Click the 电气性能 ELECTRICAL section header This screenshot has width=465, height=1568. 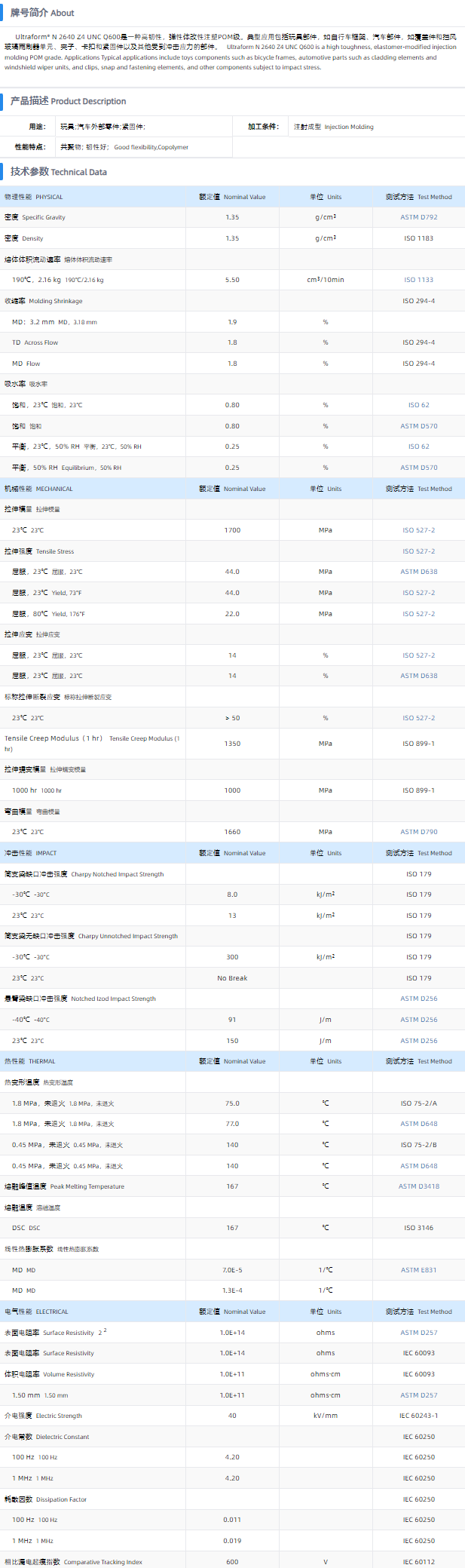(36, 1312)
